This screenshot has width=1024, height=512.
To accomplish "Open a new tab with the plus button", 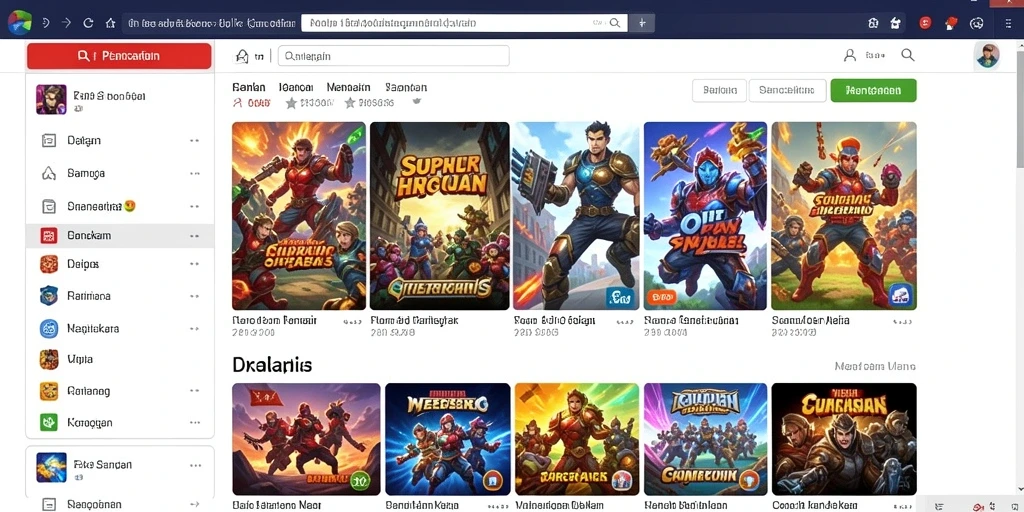I will 642,23.
